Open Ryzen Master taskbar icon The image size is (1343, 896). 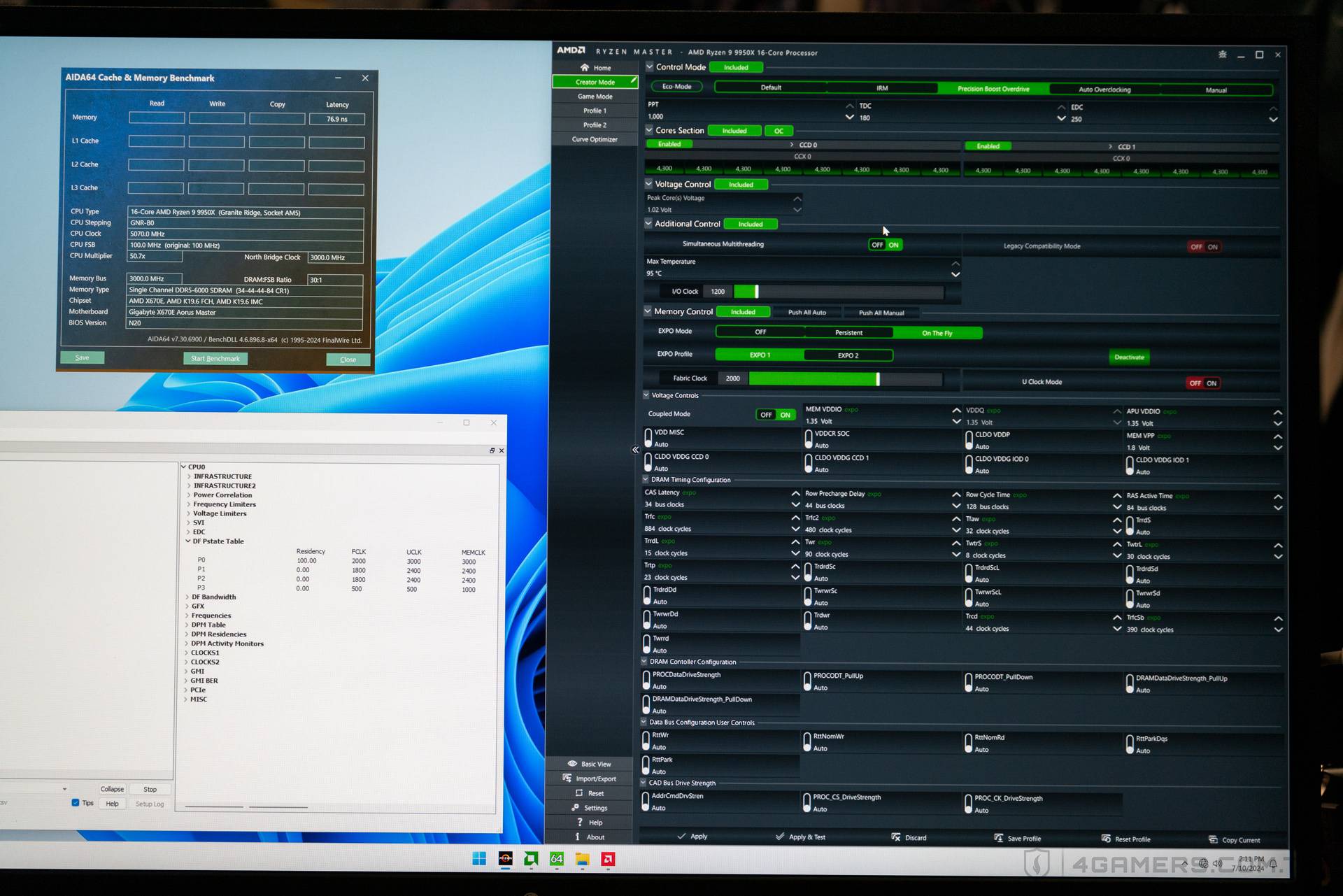505,859
